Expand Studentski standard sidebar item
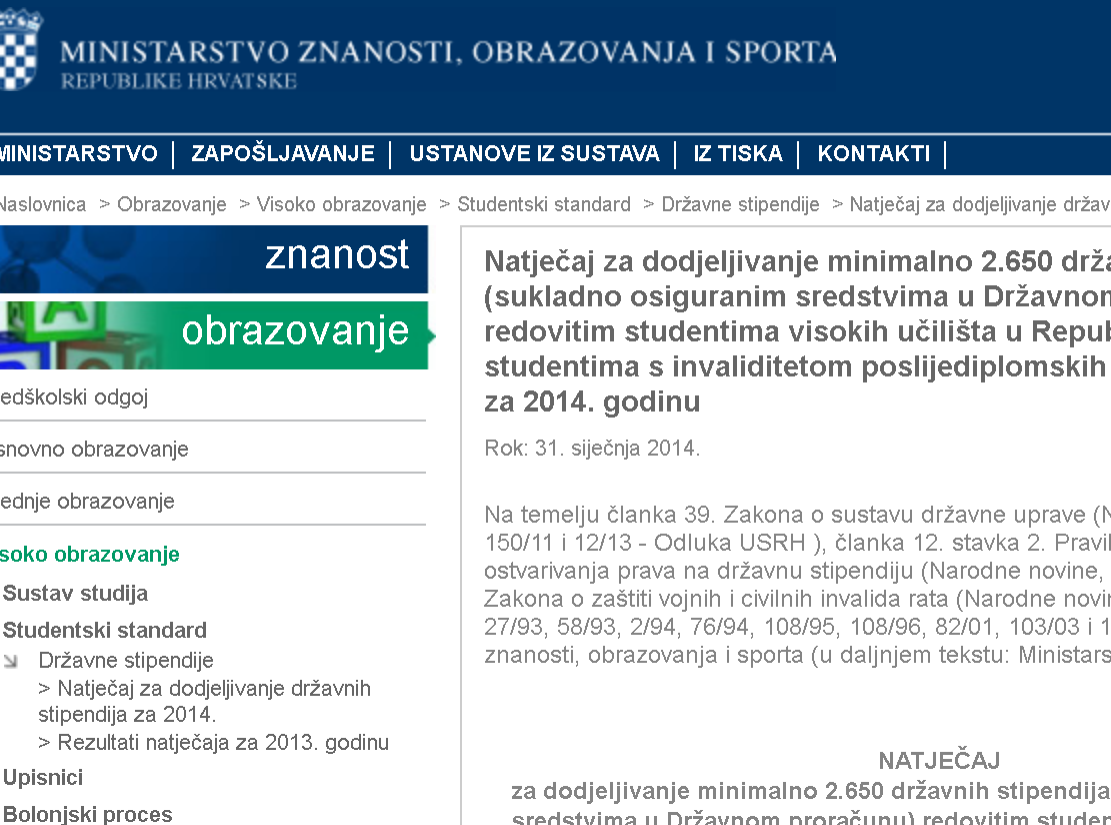 [x=105, y=631]
